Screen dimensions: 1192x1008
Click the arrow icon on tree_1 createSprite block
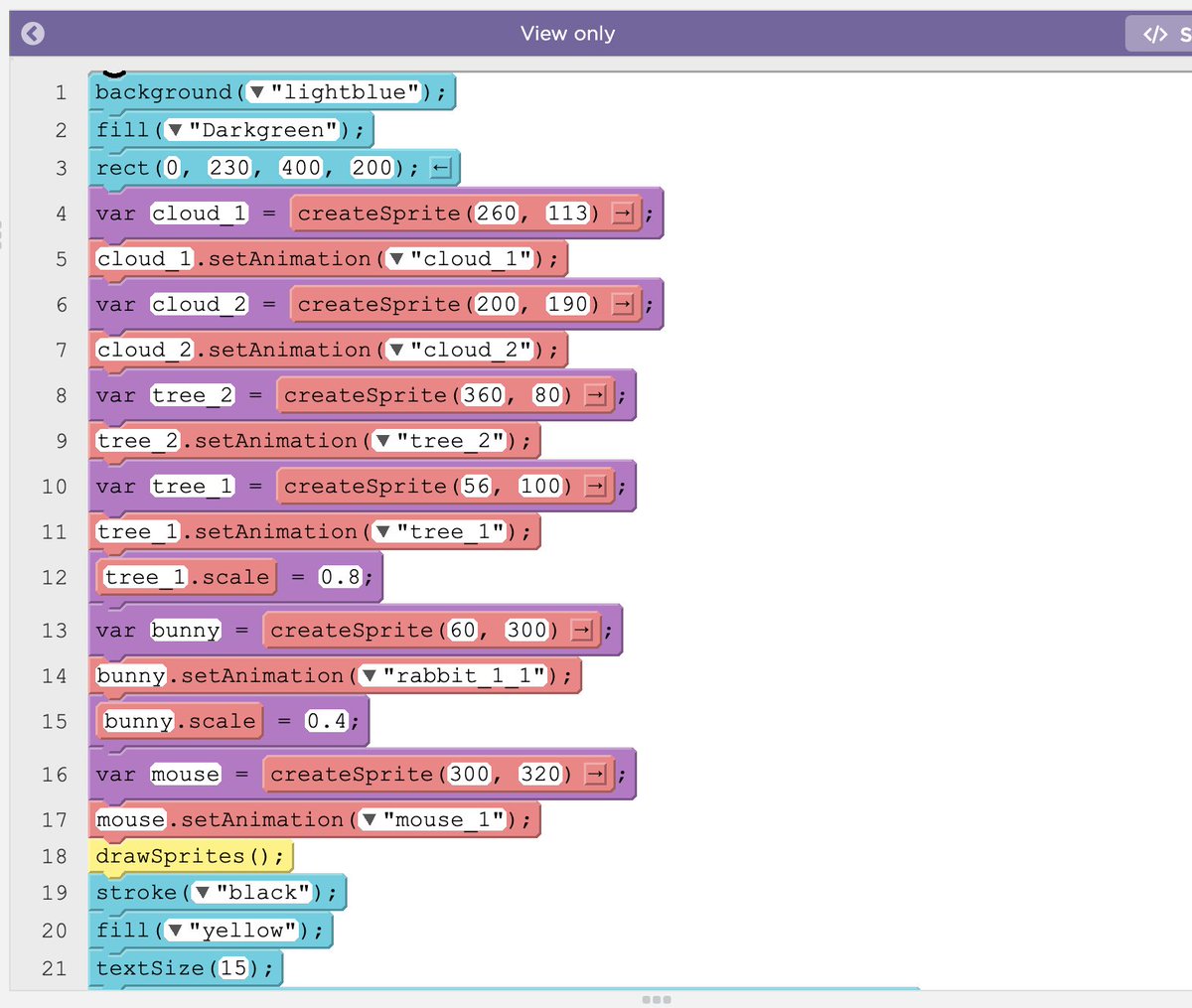tap(595, 487)
